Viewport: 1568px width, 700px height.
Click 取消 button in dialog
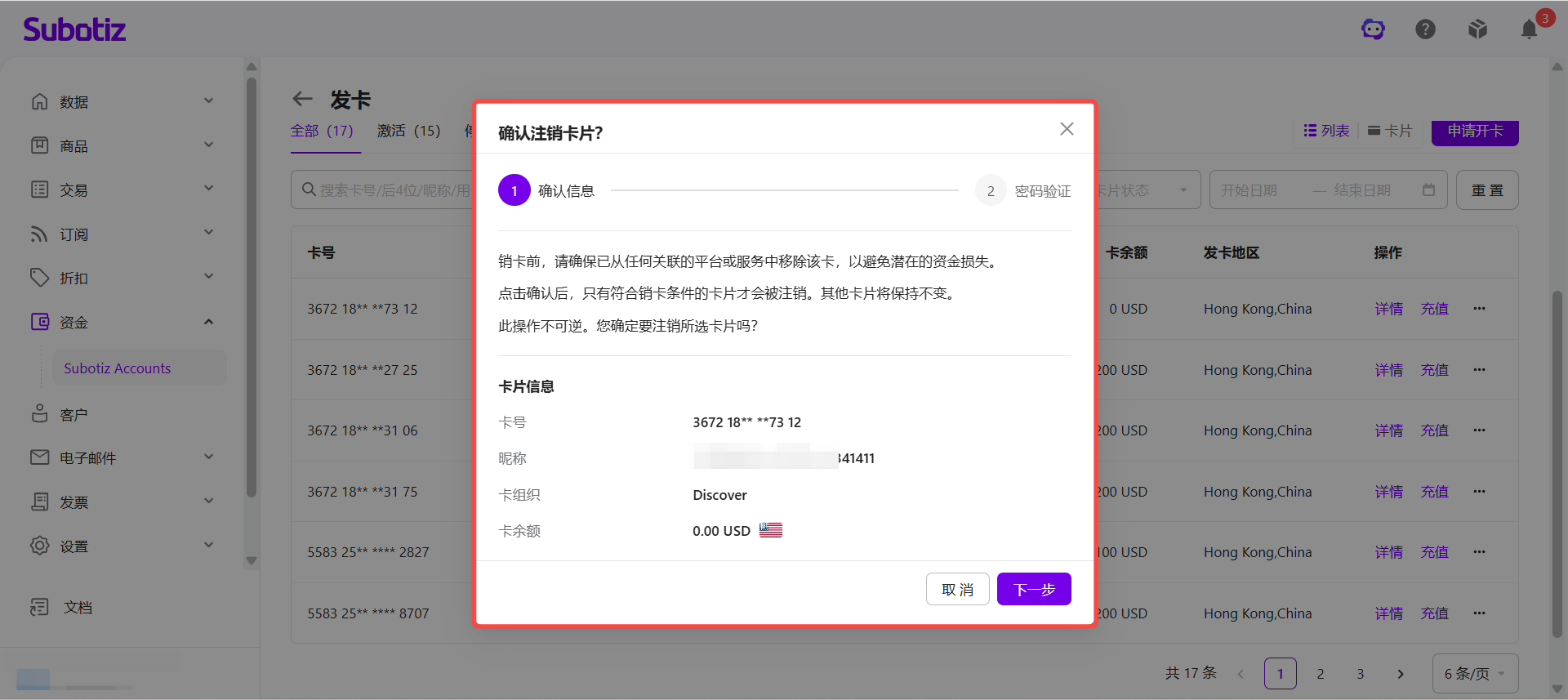(x=958, y=589)
